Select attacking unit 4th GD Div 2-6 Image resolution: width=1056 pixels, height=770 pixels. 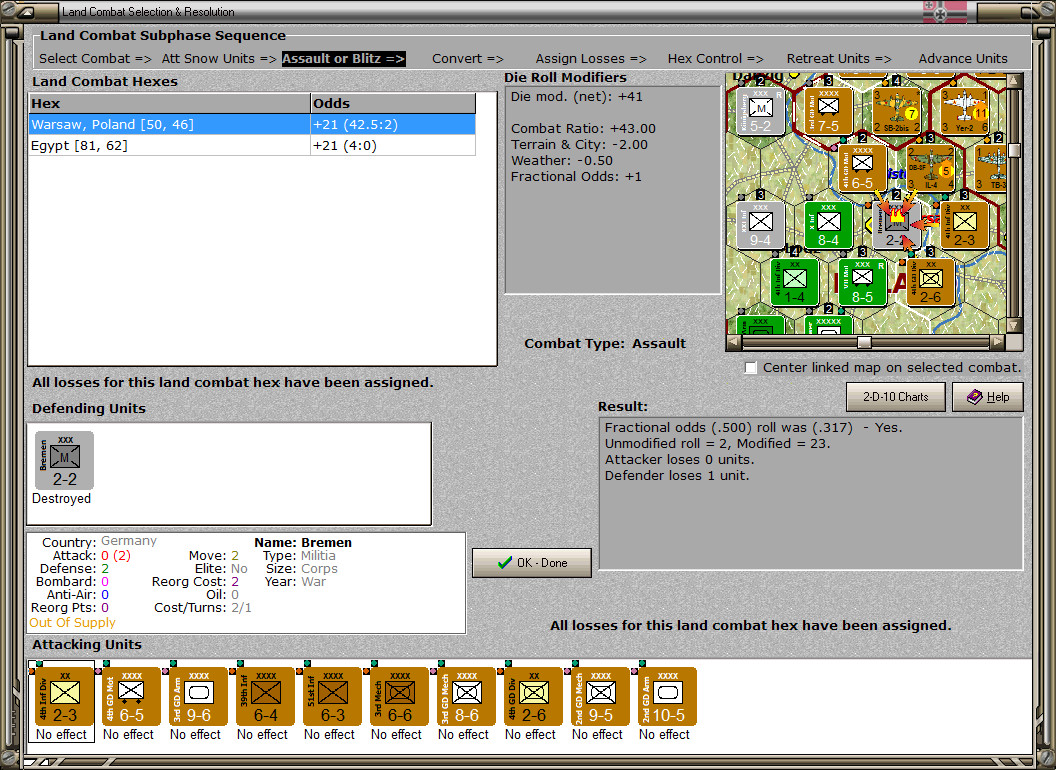click(x=533, y=697)
